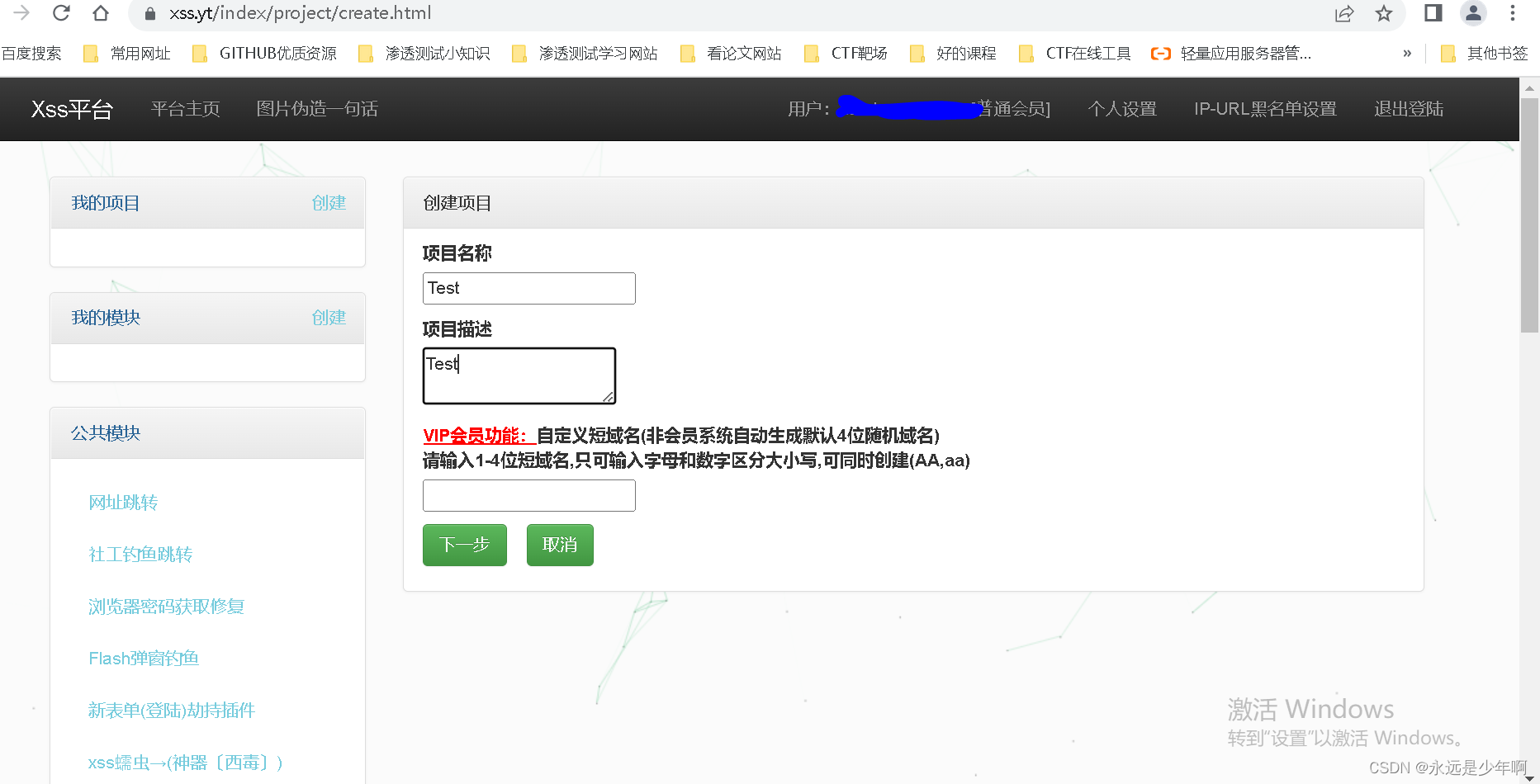Open the browser profile avatar

(1473, 13)
